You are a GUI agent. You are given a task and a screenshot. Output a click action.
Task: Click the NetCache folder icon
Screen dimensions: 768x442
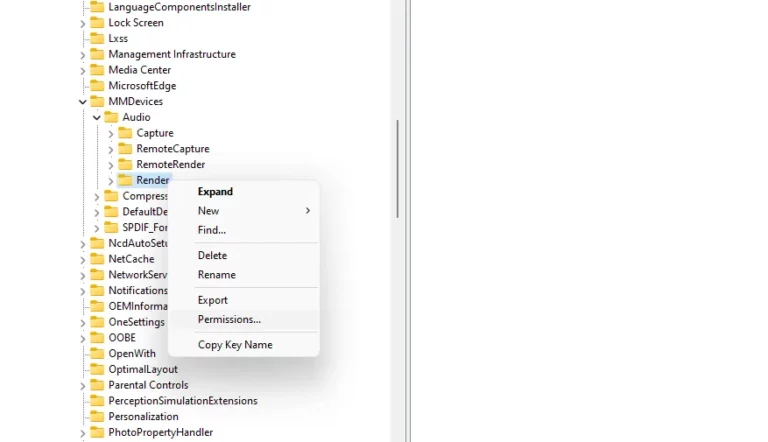click(97, 259)
